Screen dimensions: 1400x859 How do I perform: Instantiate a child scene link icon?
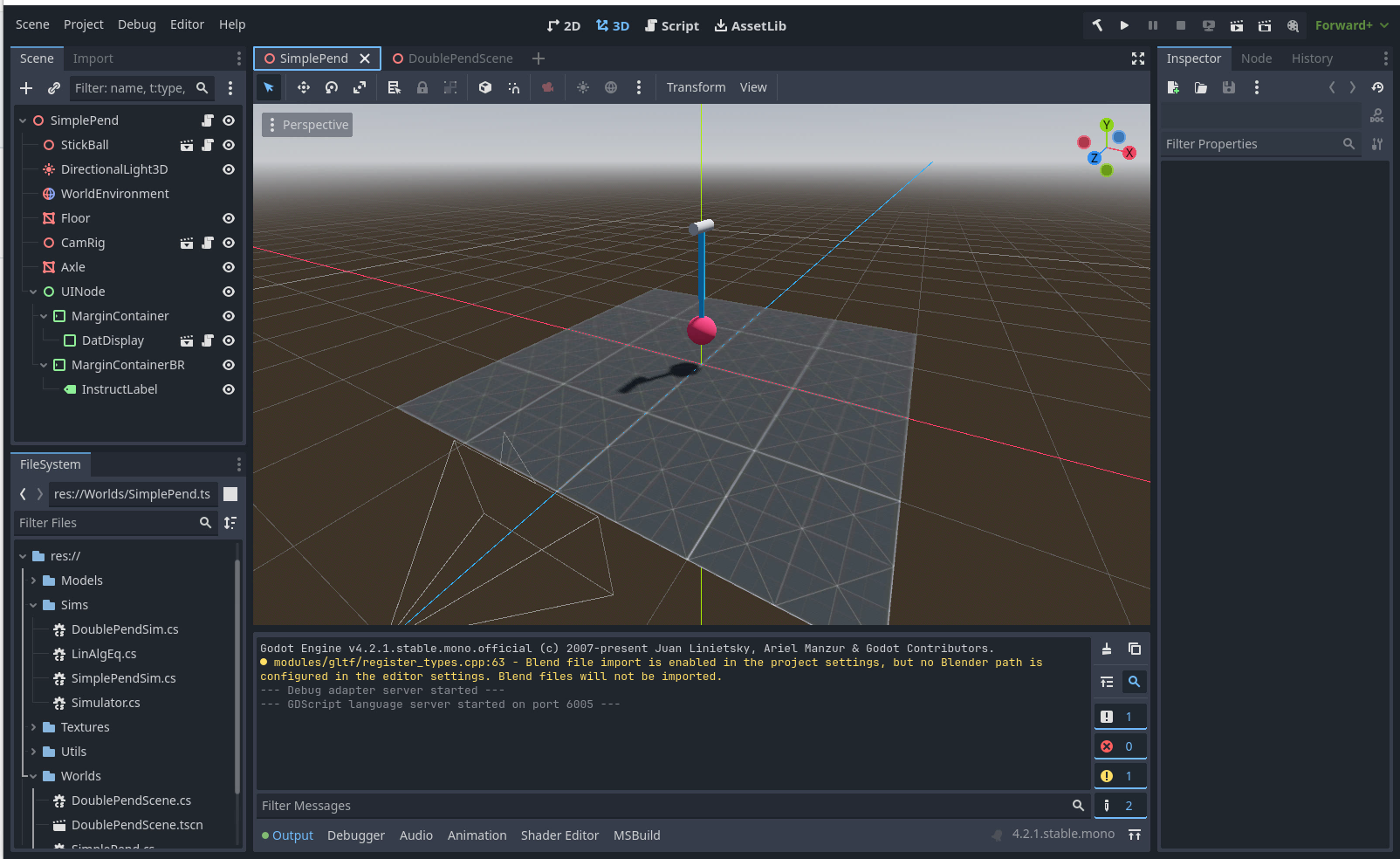(54, 88)
